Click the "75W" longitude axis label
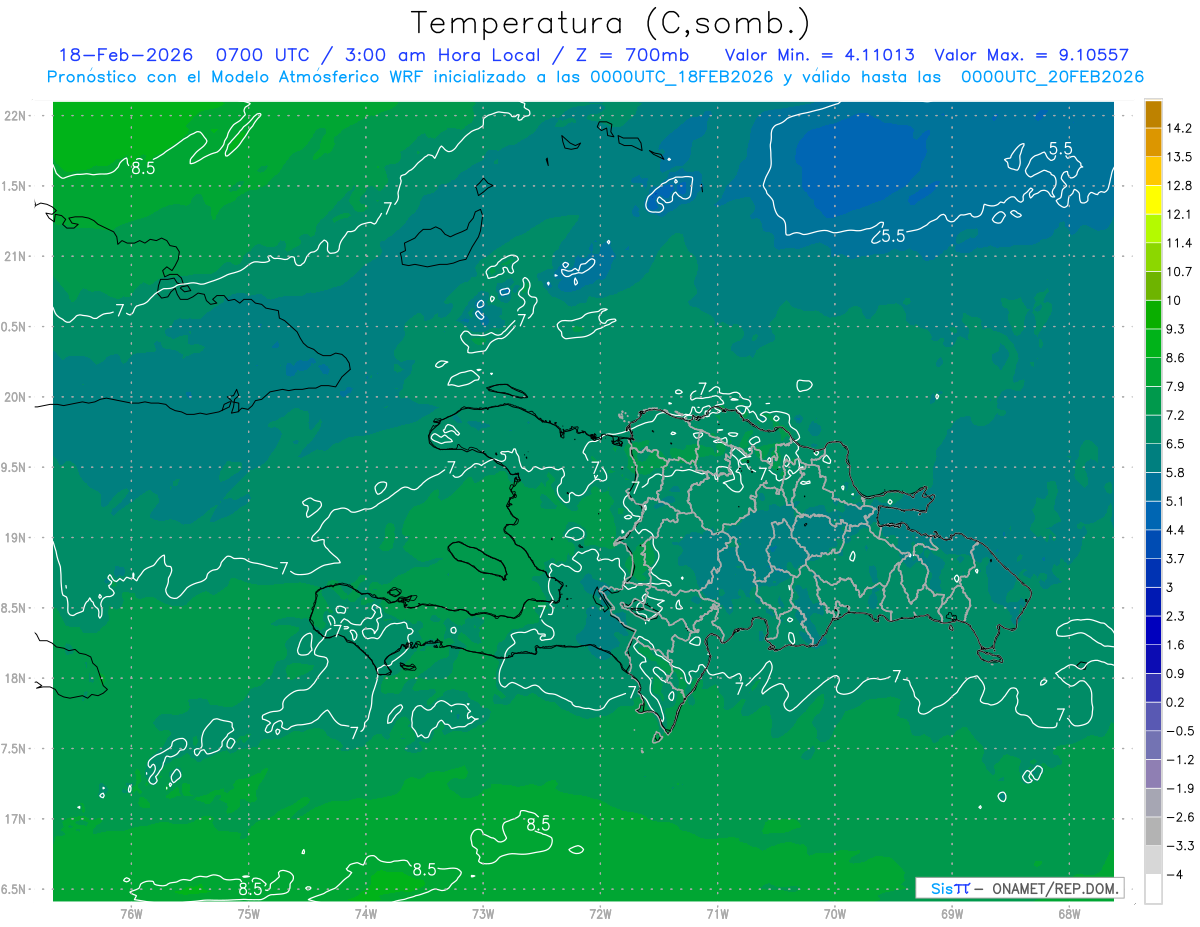The width and height of the screenshot is (1200, 927). (x=249, y=914)
